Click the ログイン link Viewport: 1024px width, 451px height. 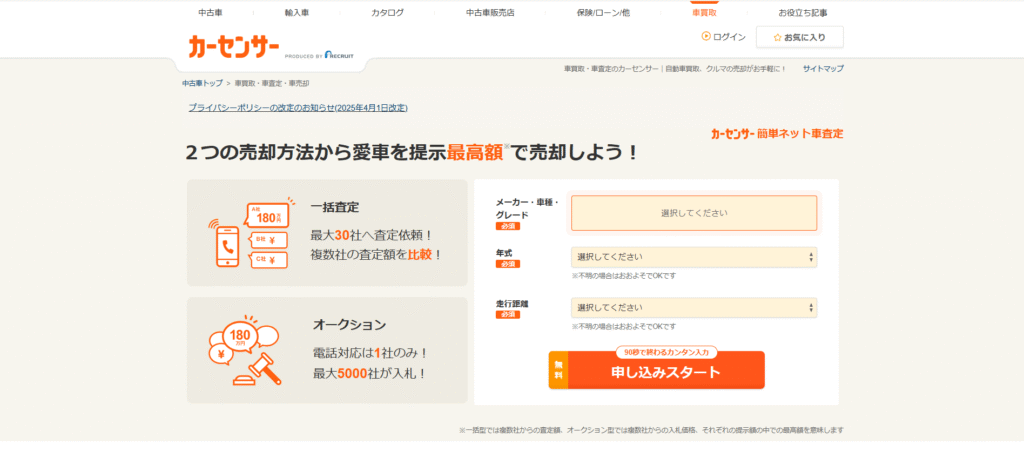point(729,37)
